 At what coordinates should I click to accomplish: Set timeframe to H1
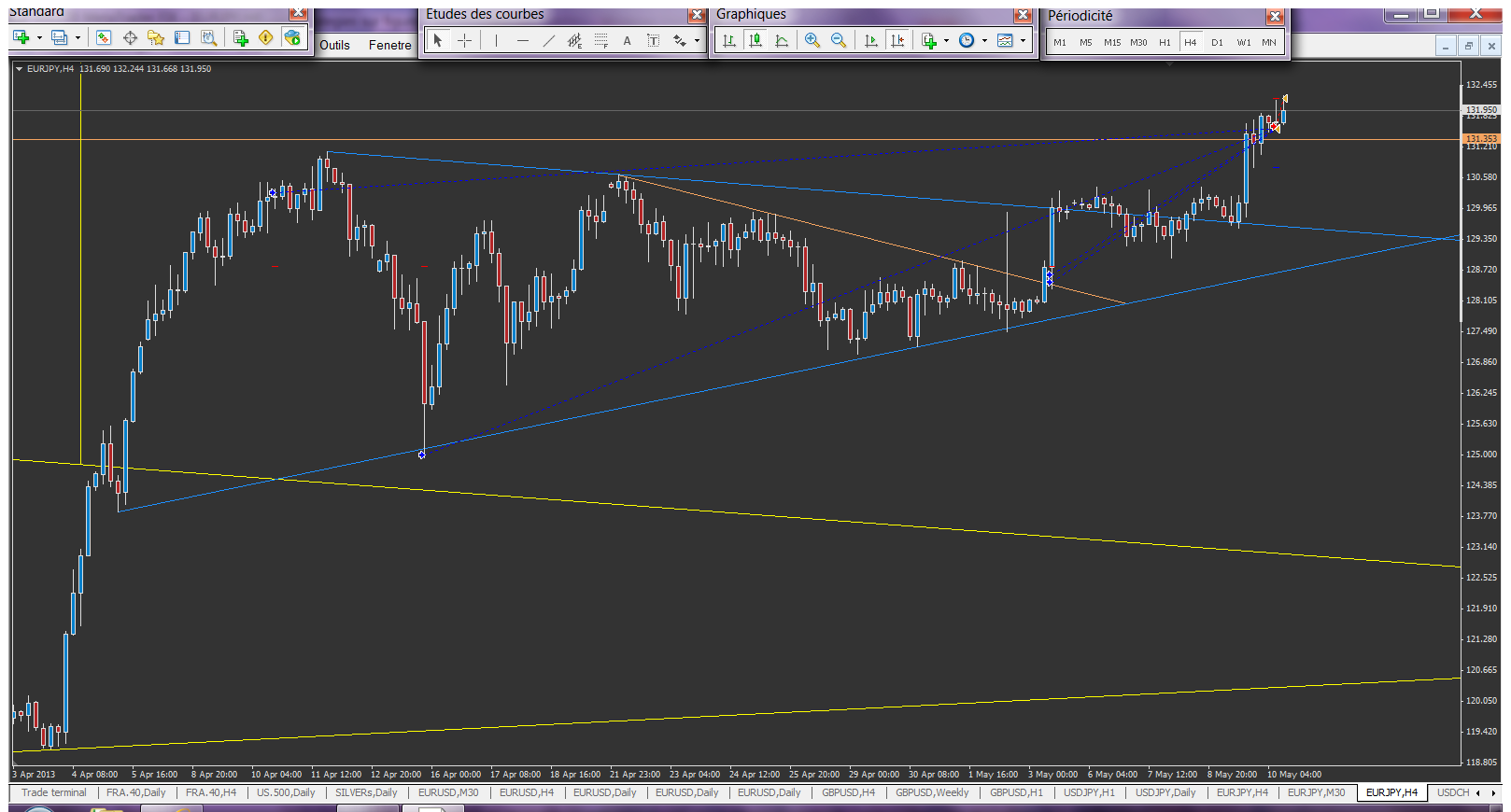coord(1165,42)
